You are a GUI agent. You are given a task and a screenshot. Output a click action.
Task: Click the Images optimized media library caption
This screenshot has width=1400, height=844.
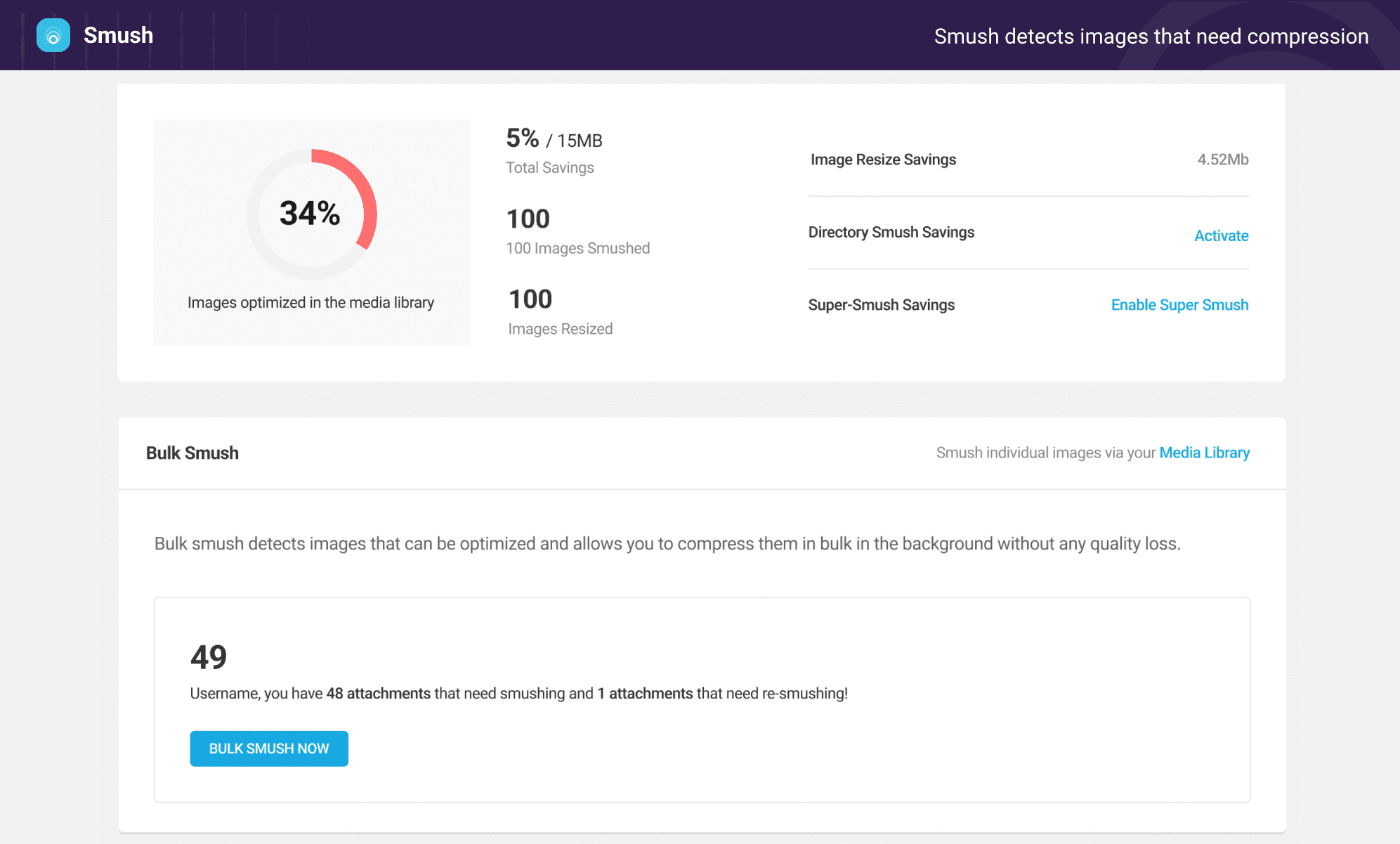click(310, 302)
